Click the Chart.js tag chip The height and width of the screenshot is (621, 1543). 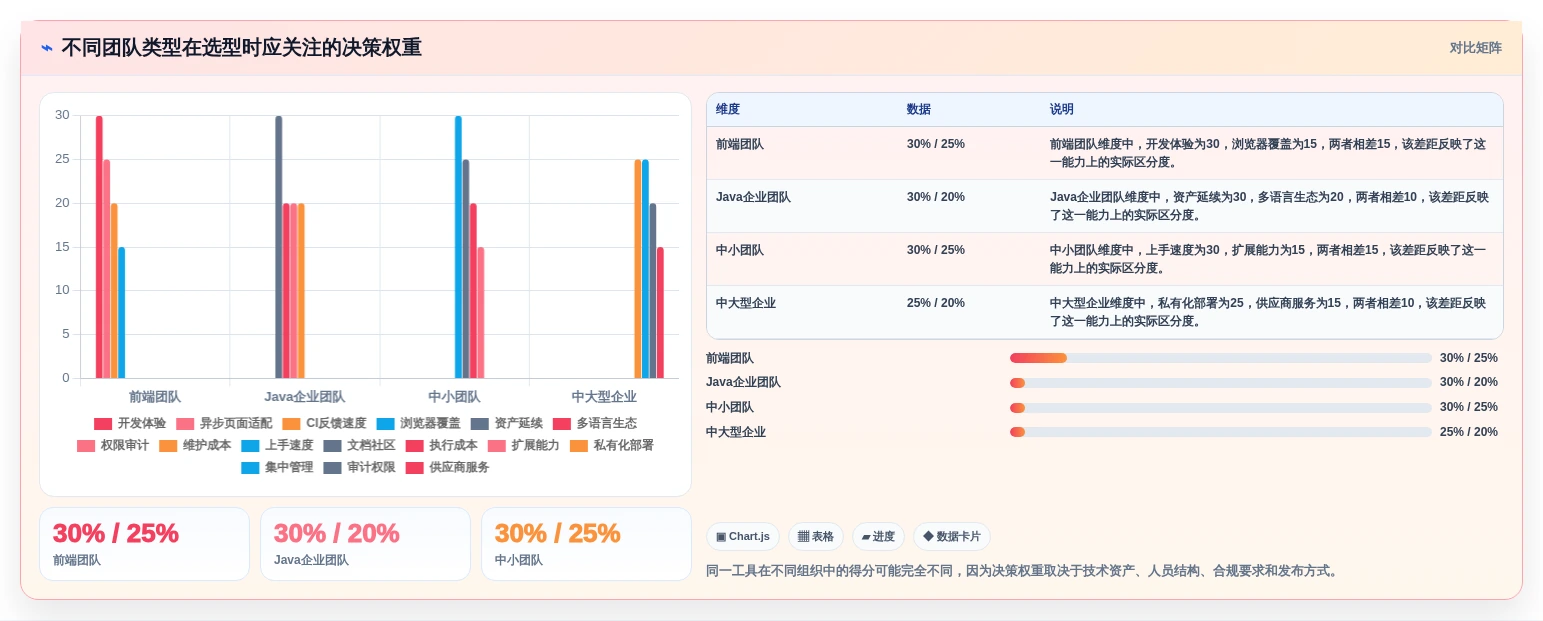point(743,536)
